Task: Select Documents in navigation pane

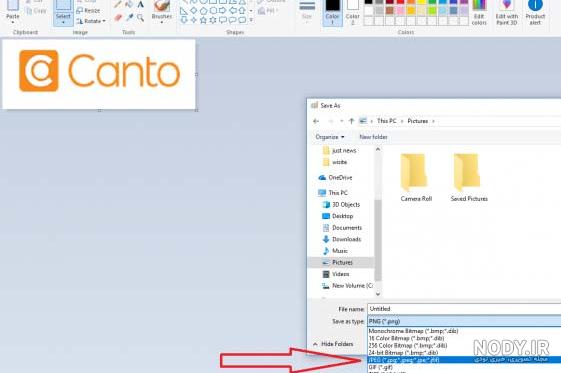Action: (342, 228)
